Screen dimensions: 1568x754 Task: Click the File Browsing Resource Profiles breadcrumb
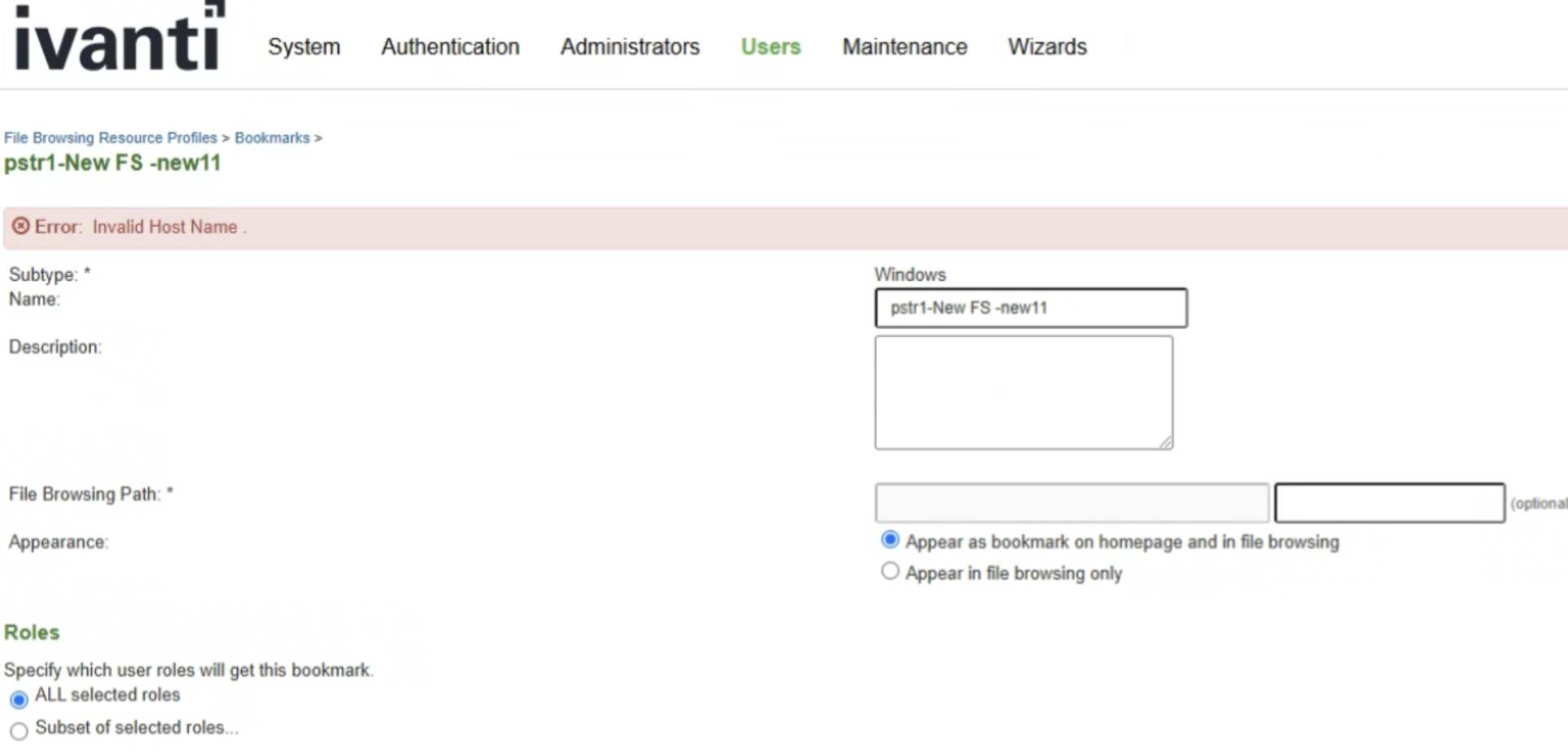tap(109, 138)
